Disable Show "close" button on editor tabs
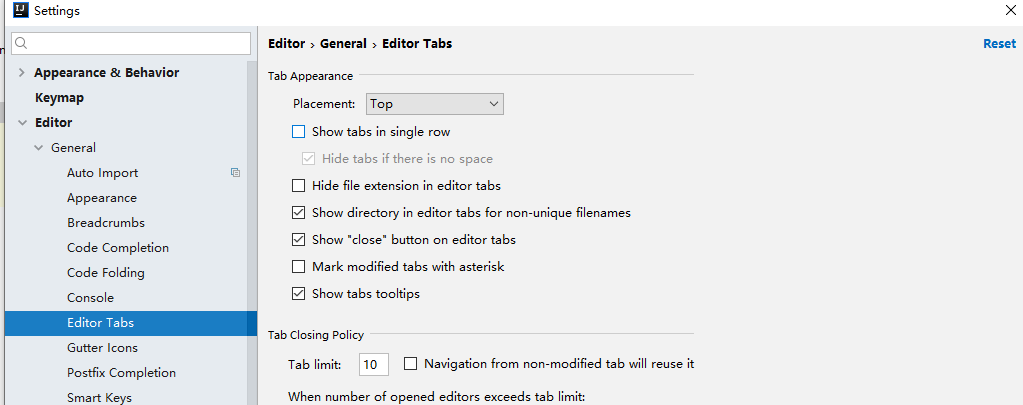 pyautogui.click(x=298, y=240)
